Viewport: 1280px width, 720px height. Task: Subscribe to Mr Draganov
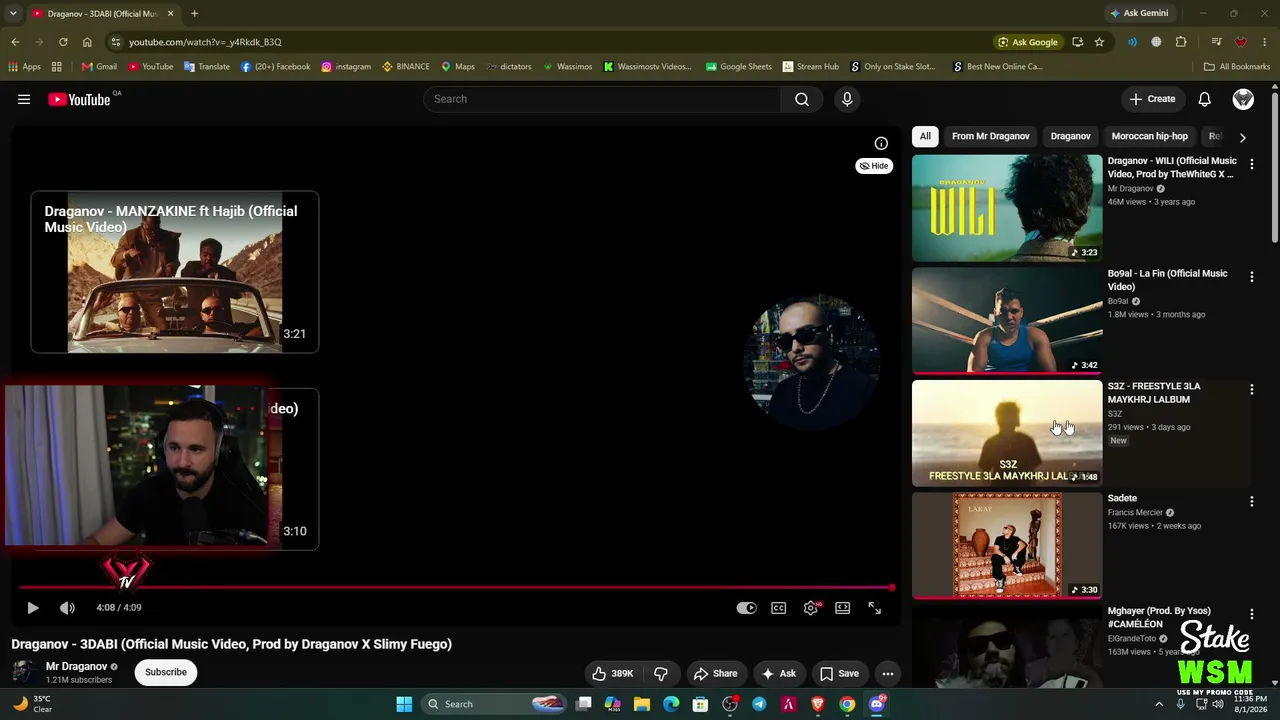tap(166, 672)
